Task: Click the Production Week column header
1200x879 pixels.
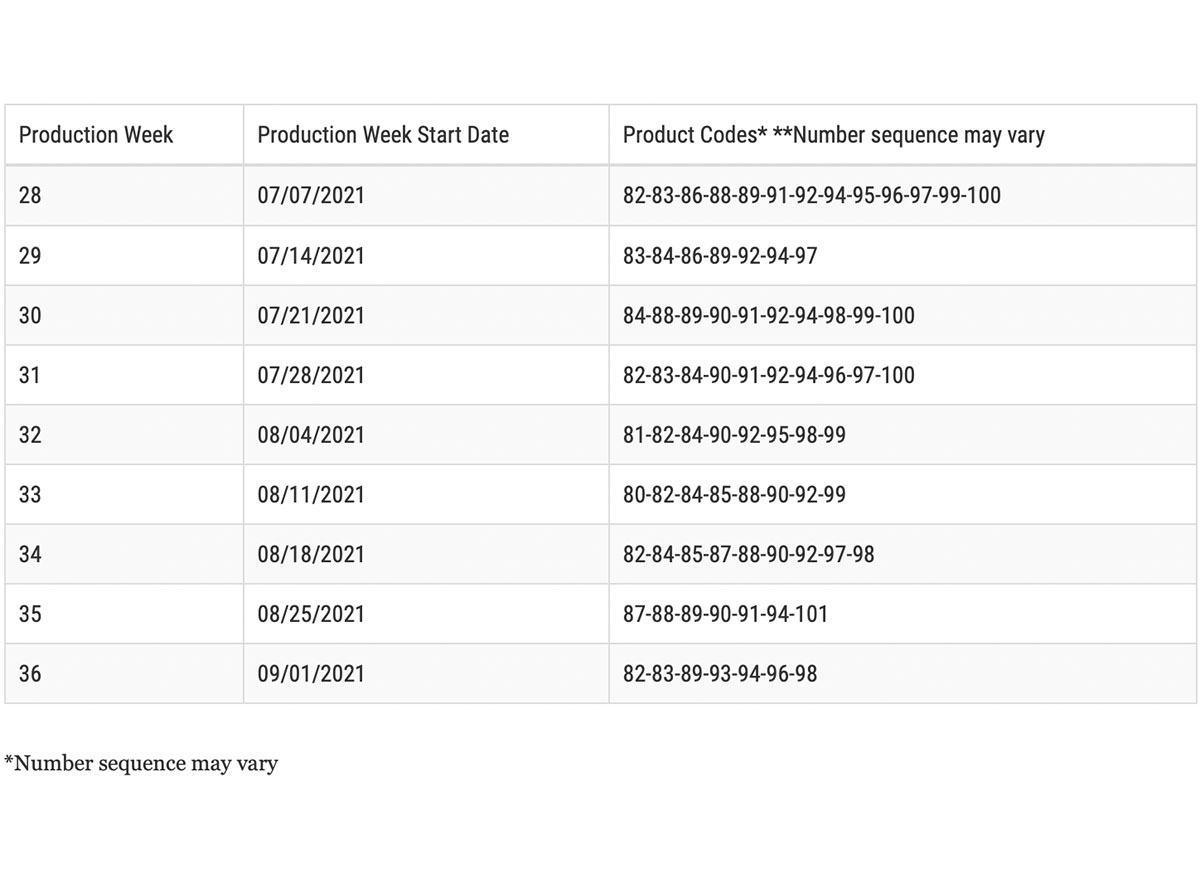Action: tap(96, 135)
